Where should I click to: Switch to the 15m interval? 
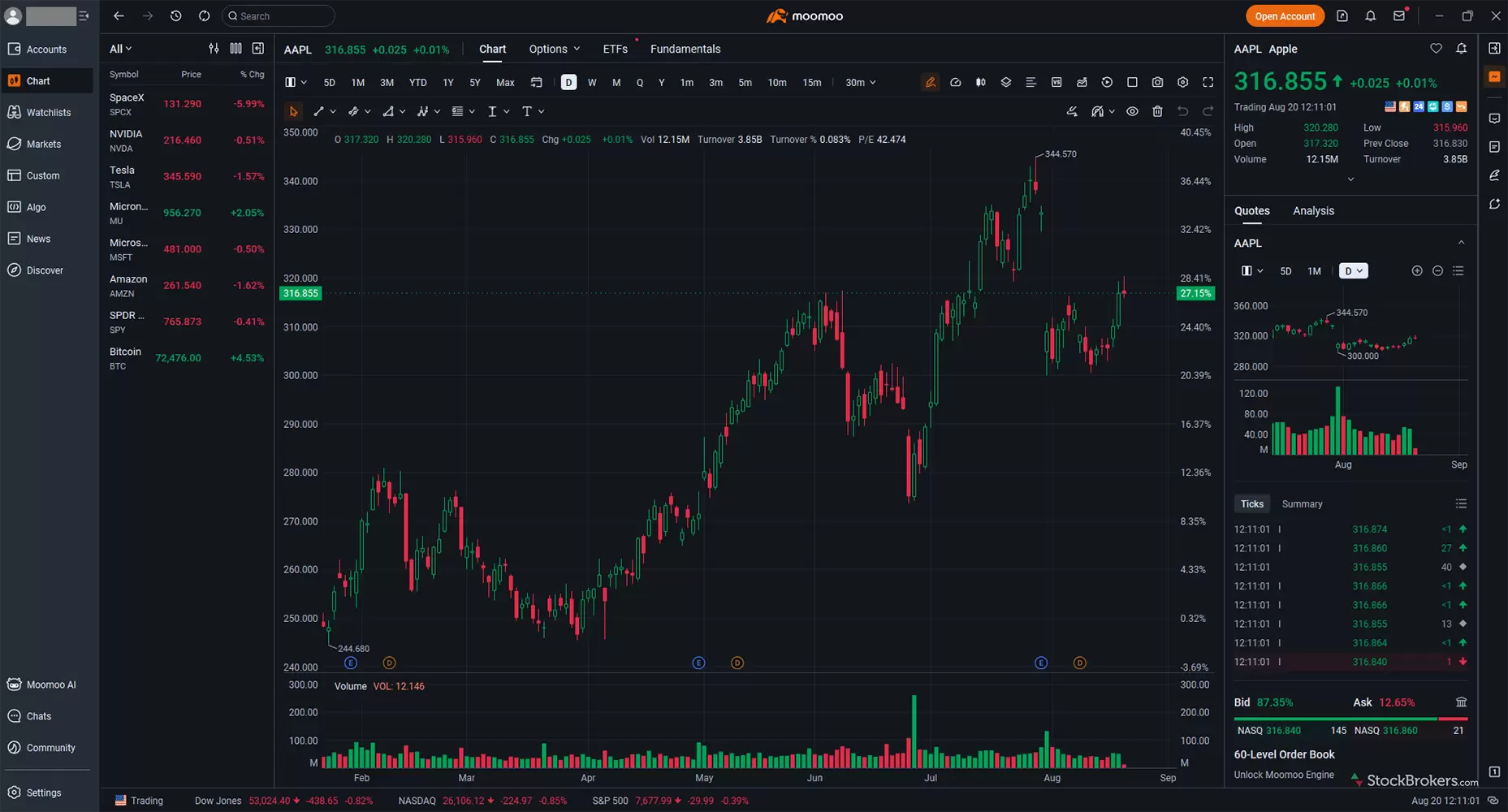pyautogui.click(x=811, y=82)
